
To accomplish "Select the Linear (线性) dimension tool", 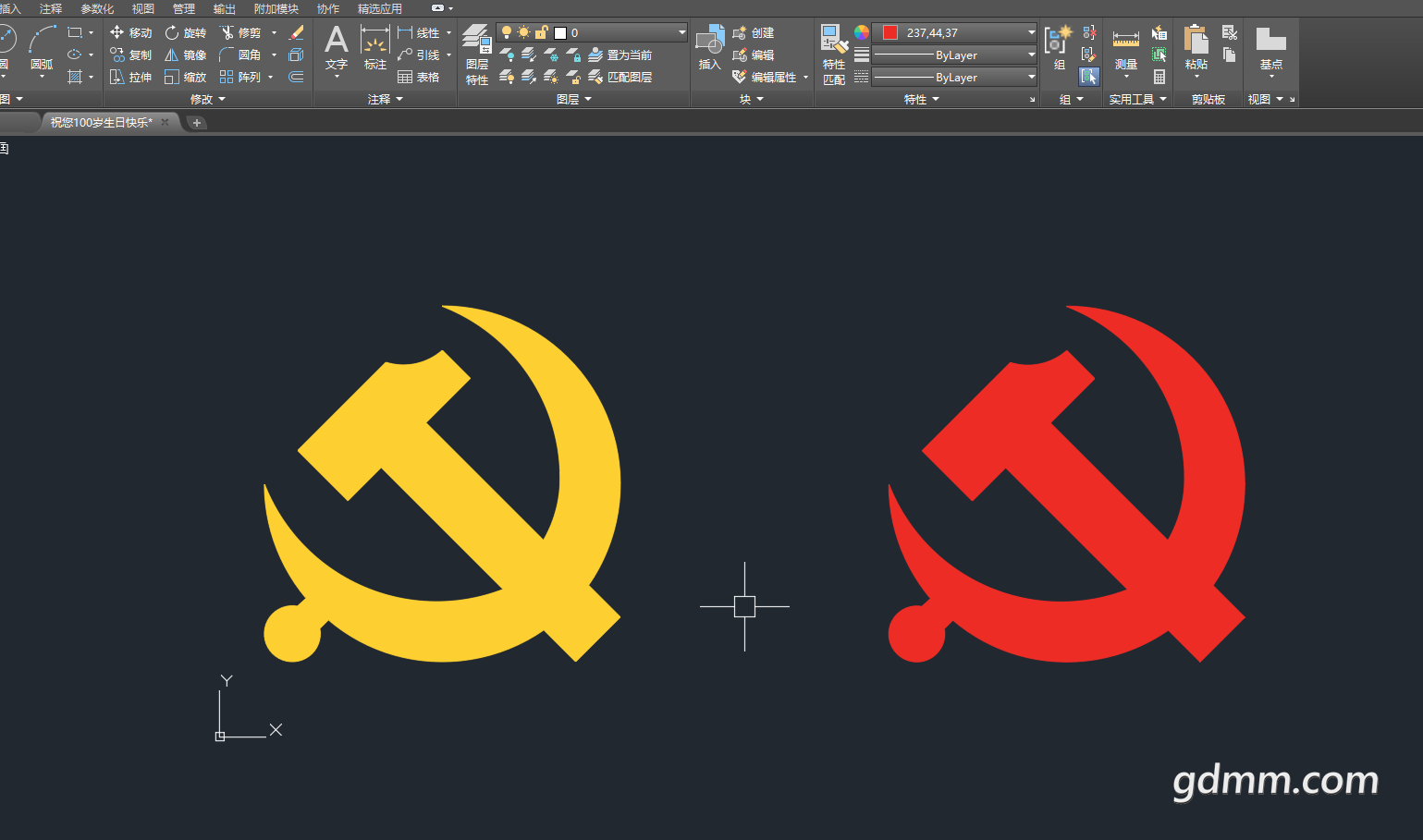I will pyautogui.click(x=419, y=32).
